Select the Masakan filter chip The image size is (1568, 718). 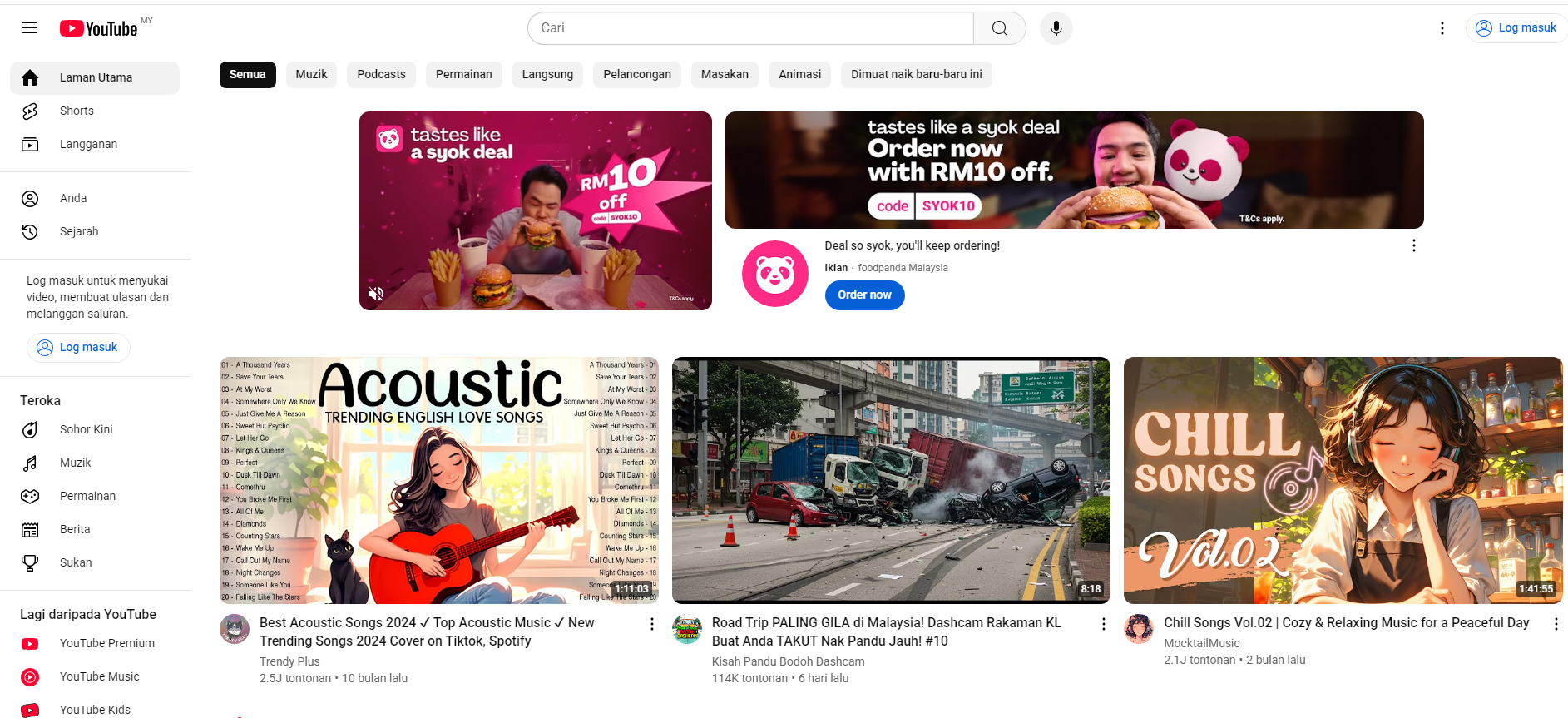point(725,74)
